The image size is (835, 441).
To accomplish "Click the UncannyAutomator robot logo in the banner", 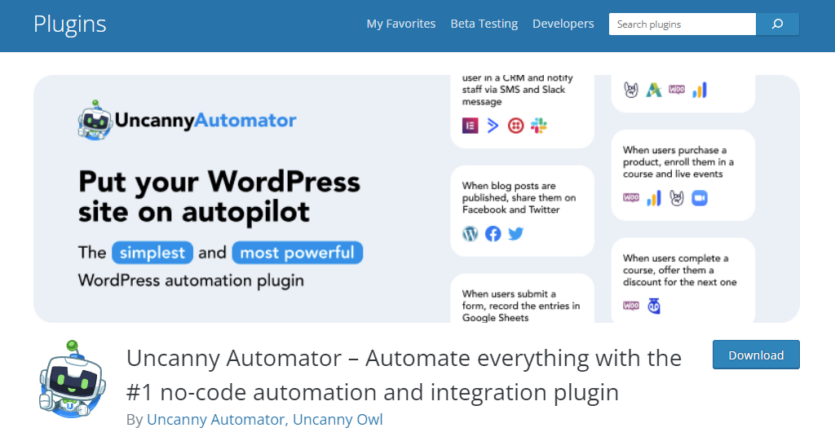I will (186, 120).
